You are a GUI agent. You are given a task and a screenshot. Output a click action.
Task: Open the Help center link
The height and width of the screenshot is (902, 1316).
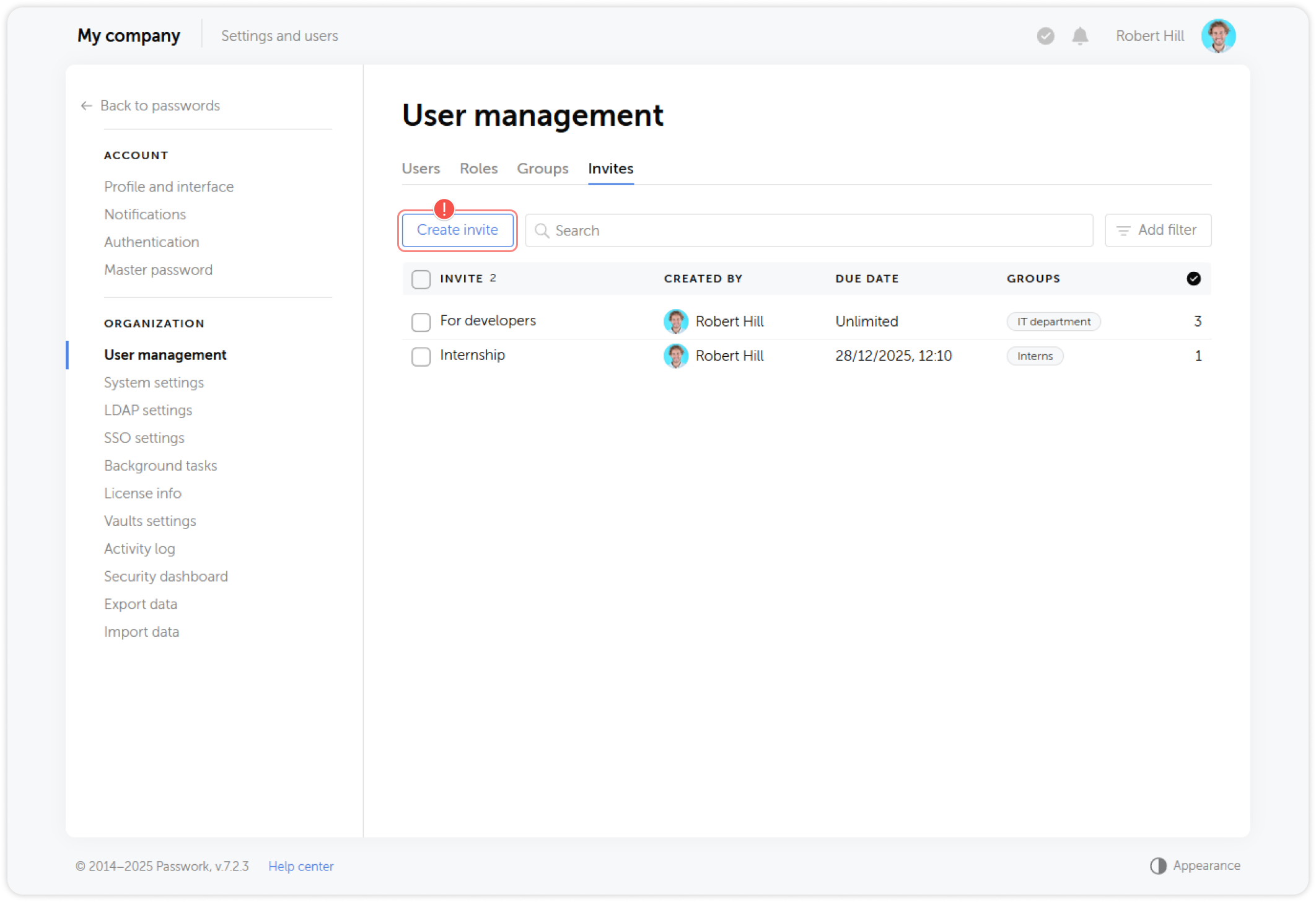[300, 866]
